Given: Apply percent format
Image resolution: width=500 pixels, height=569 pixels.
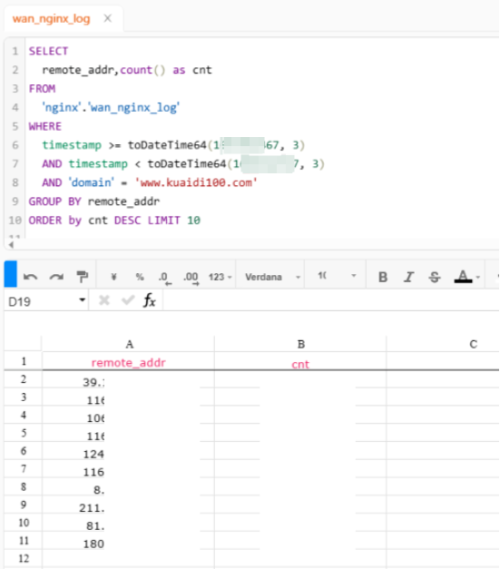Looking at the screenshot, I should point(140,277).
